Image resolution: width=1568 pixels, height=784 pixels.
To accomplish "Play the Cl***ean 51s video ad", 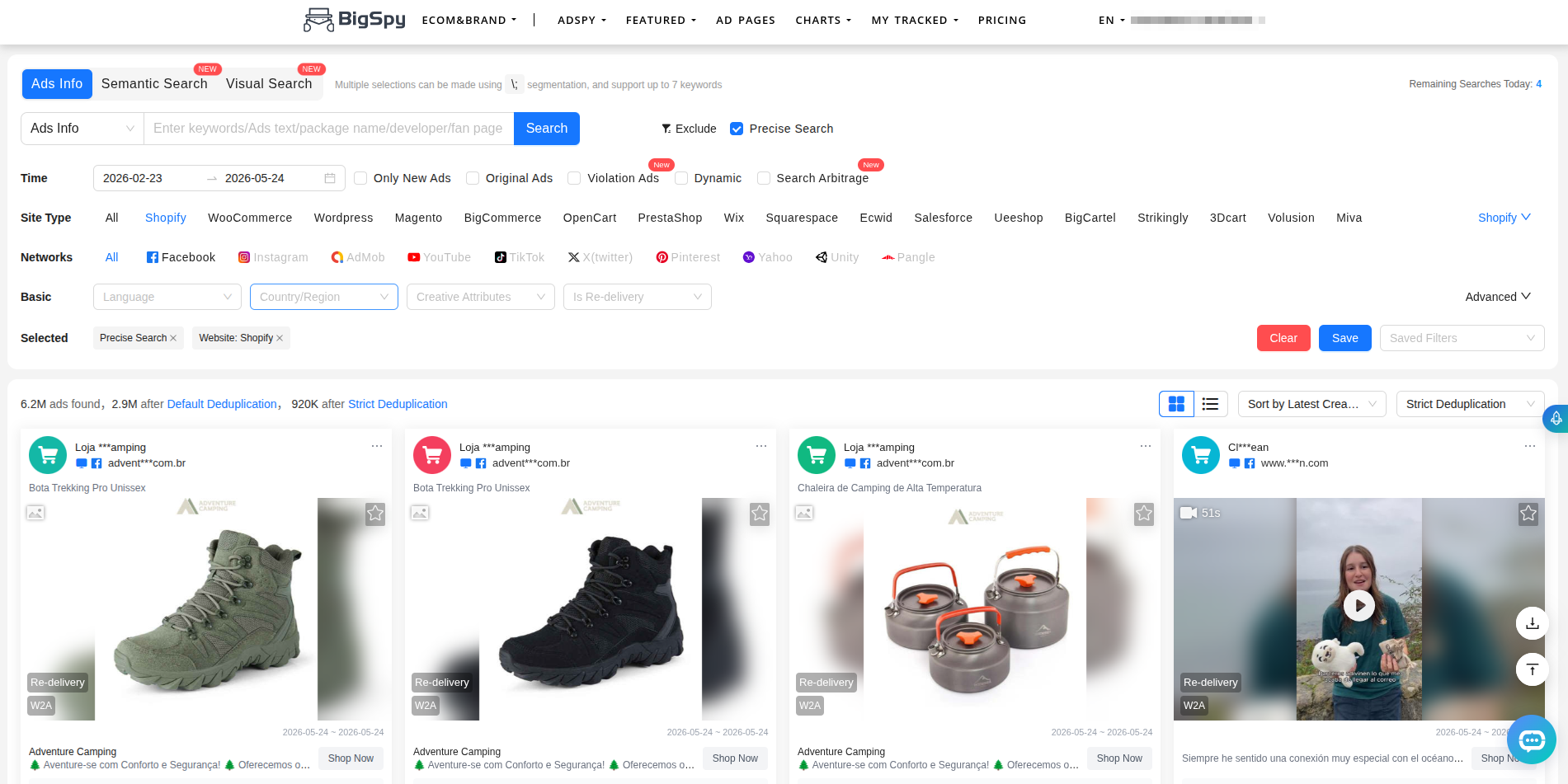I will (1359, 606).
